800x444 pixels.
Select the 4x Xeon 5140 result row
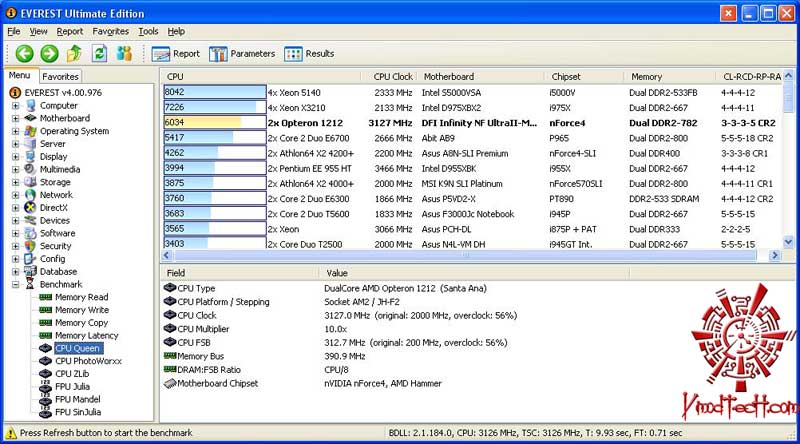472,92
